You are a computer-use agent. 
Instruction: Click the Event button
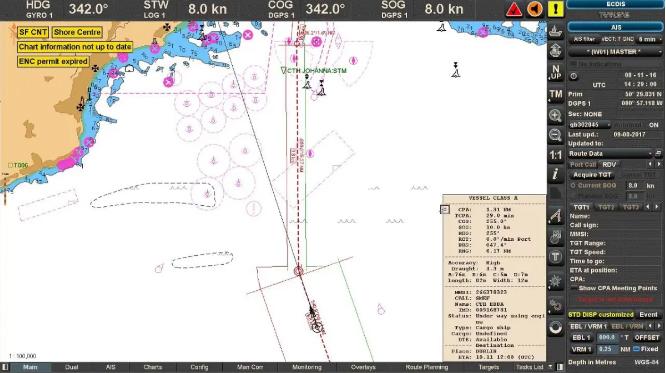coord(648,315)
